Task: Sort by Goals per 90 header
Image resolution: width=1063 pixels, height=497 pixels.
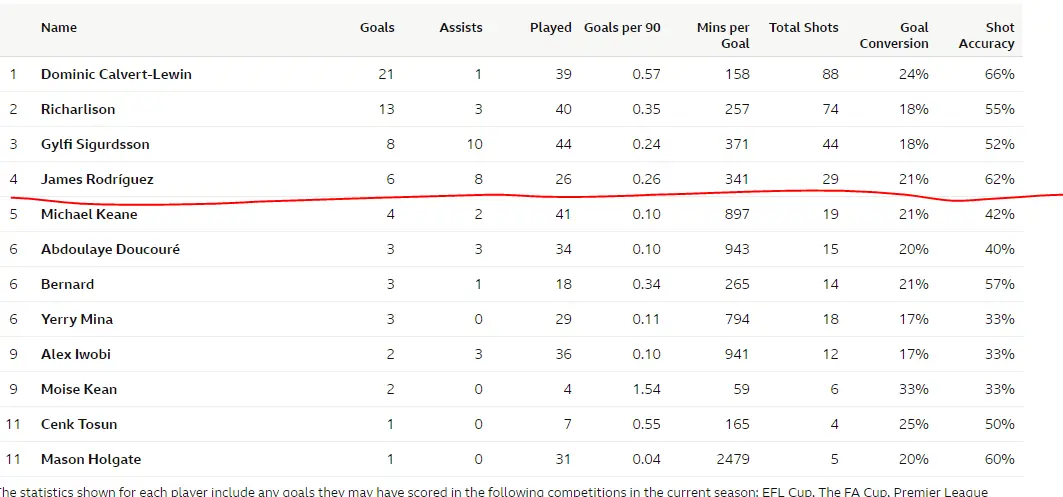Action: [x=622, y=28]
